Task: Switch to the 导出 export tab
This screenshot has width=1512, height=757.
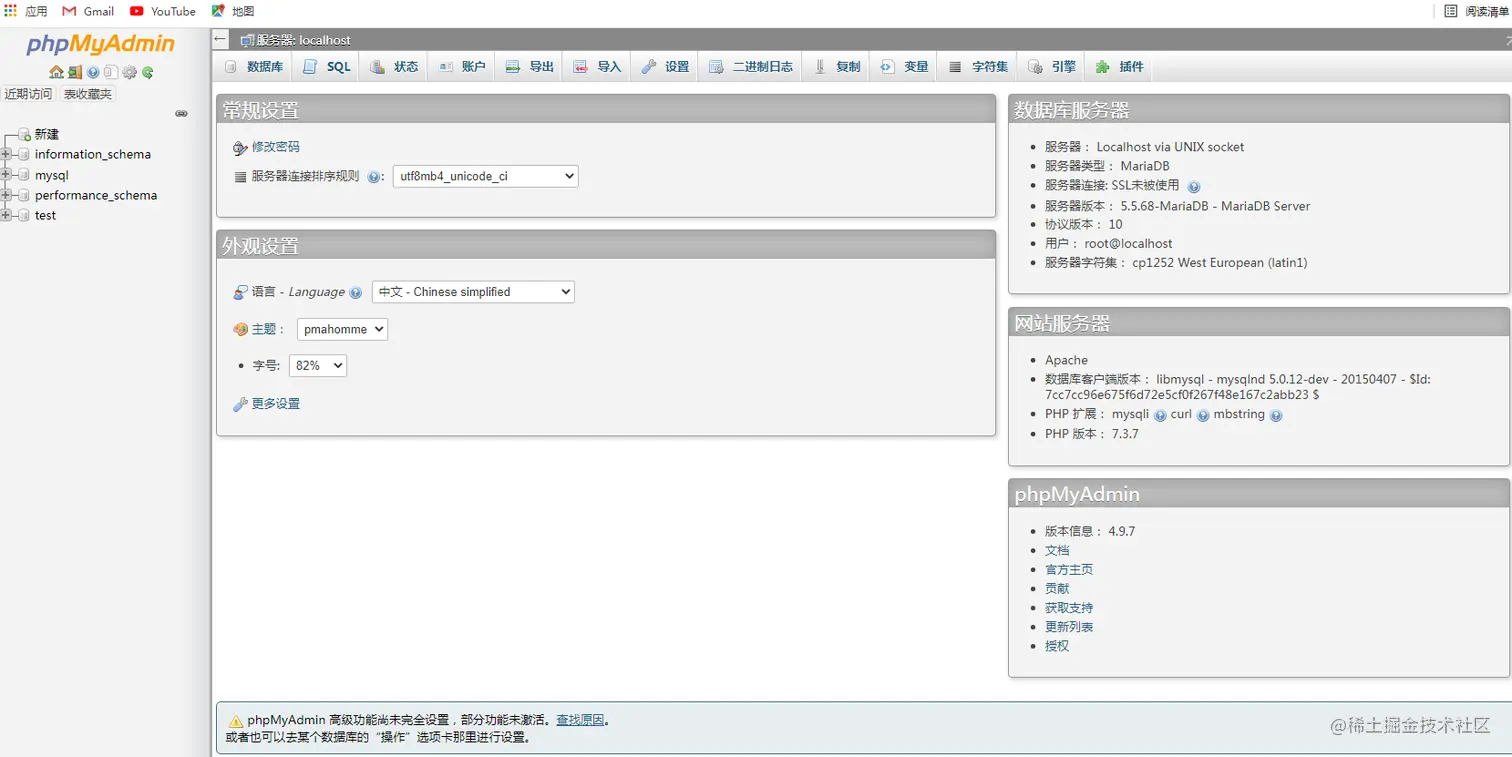Action: 530,67
